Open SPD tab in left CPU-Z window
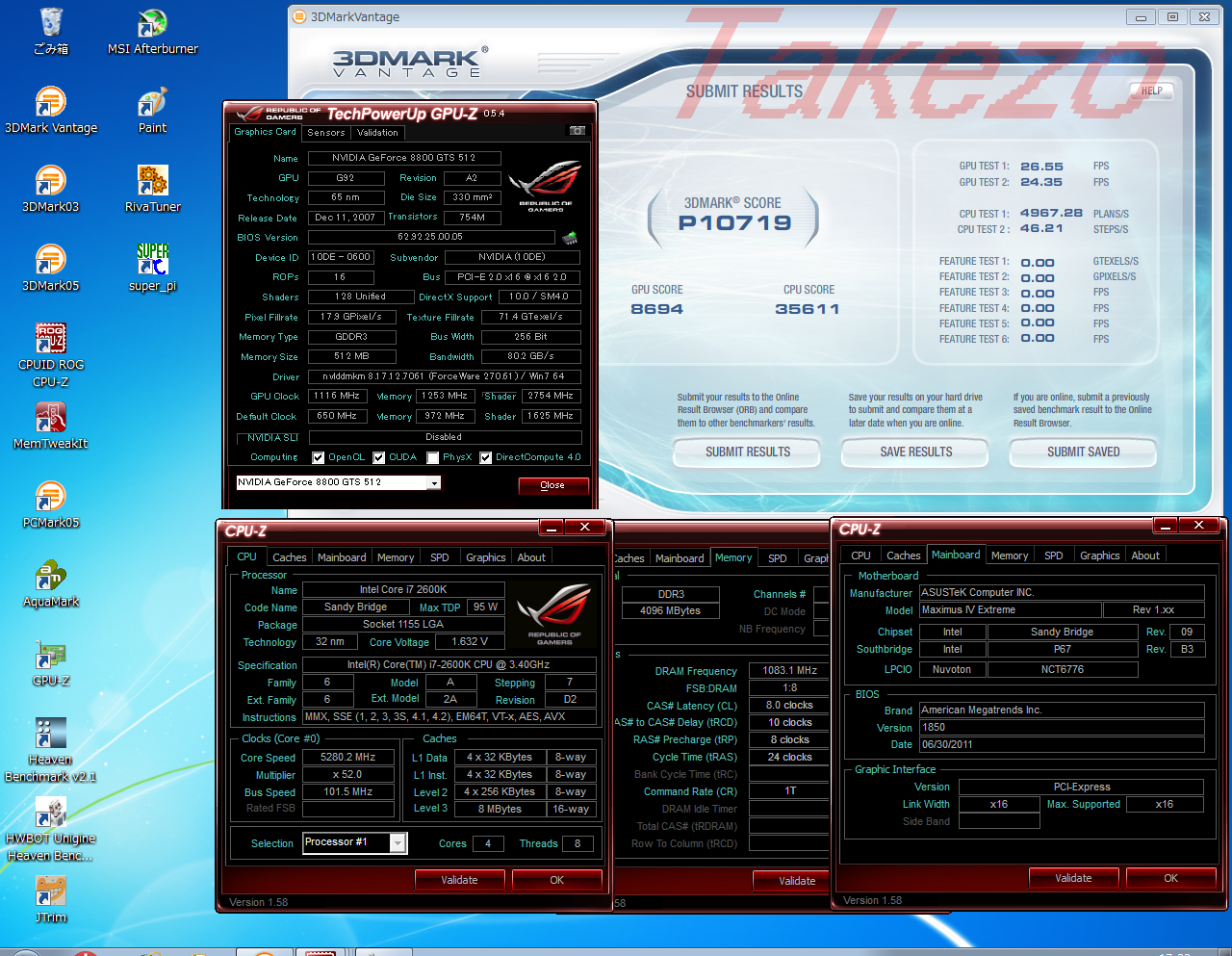1232x956 pixels. [440, 557]
